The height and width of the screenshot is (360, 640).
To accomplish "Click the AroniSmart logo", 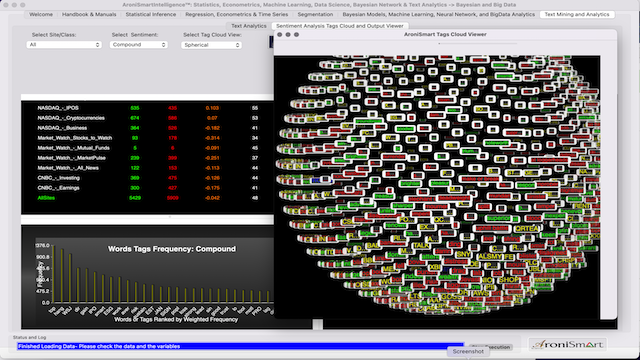I will click(x=567, y=344).
